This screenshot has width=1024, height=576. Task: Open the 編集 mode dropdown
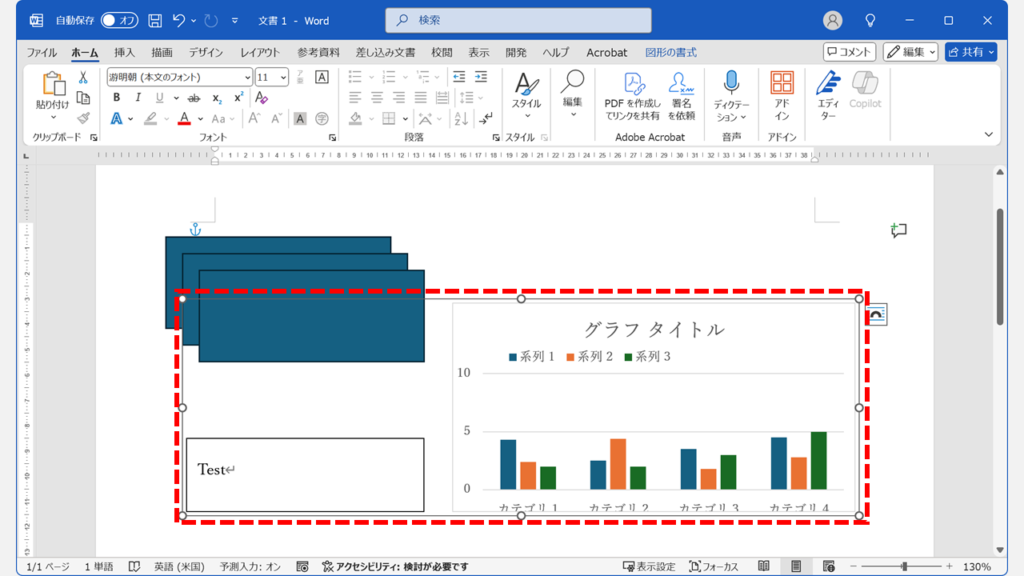[910, 52]
